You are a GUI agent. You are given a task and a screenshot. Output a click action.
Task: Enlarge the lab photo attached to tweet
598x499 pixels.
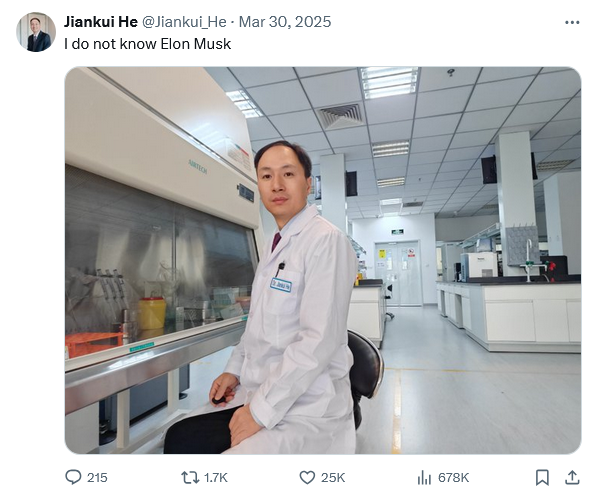coord(323,260)
